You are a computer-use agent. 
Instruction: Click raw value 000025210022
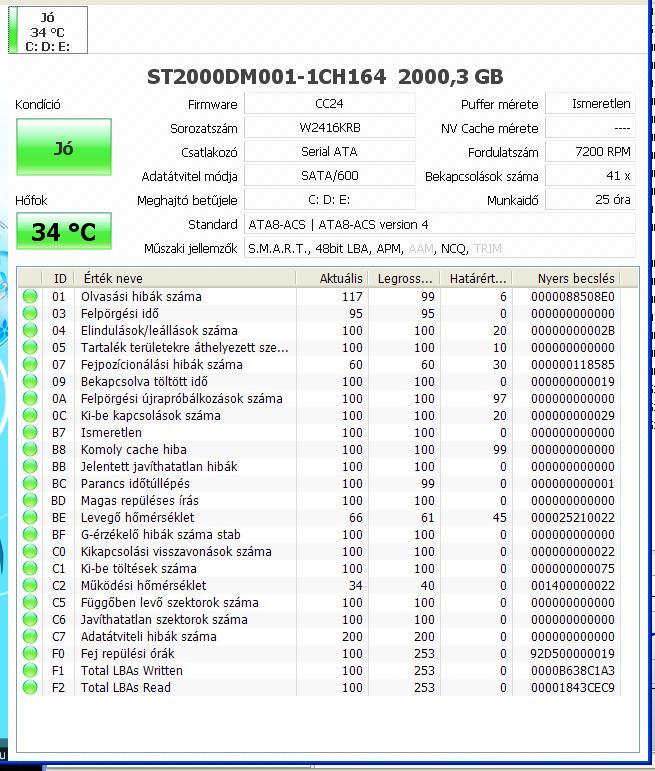coord(572,517)
